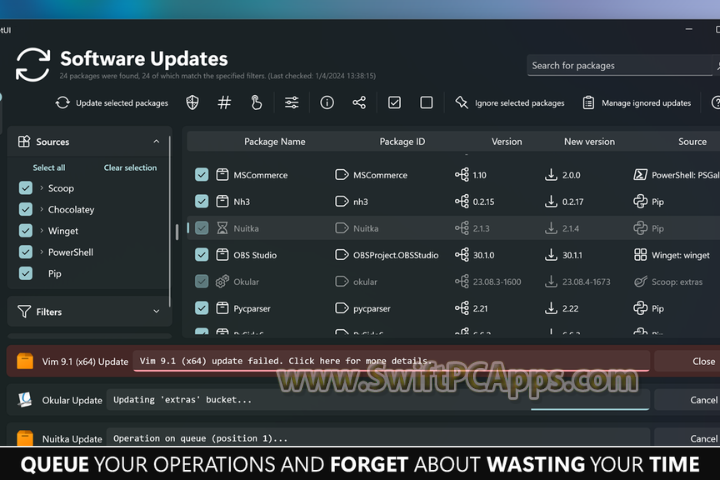Uncheck the Chocolatey source checkbox
Image resolution: width=720 pixels, height=480 pixels.
tap(26, 209)
